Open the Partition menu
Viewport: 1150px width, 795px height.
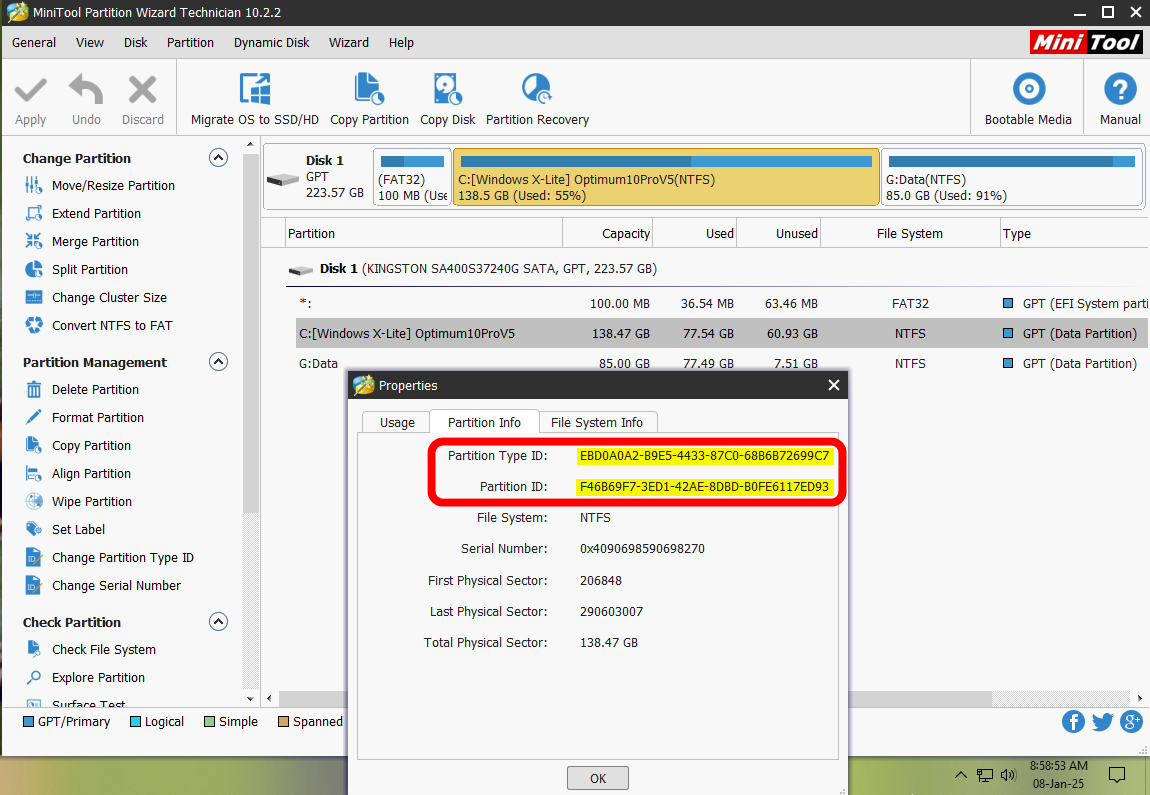pyautogui.click(x=190, y=43)
